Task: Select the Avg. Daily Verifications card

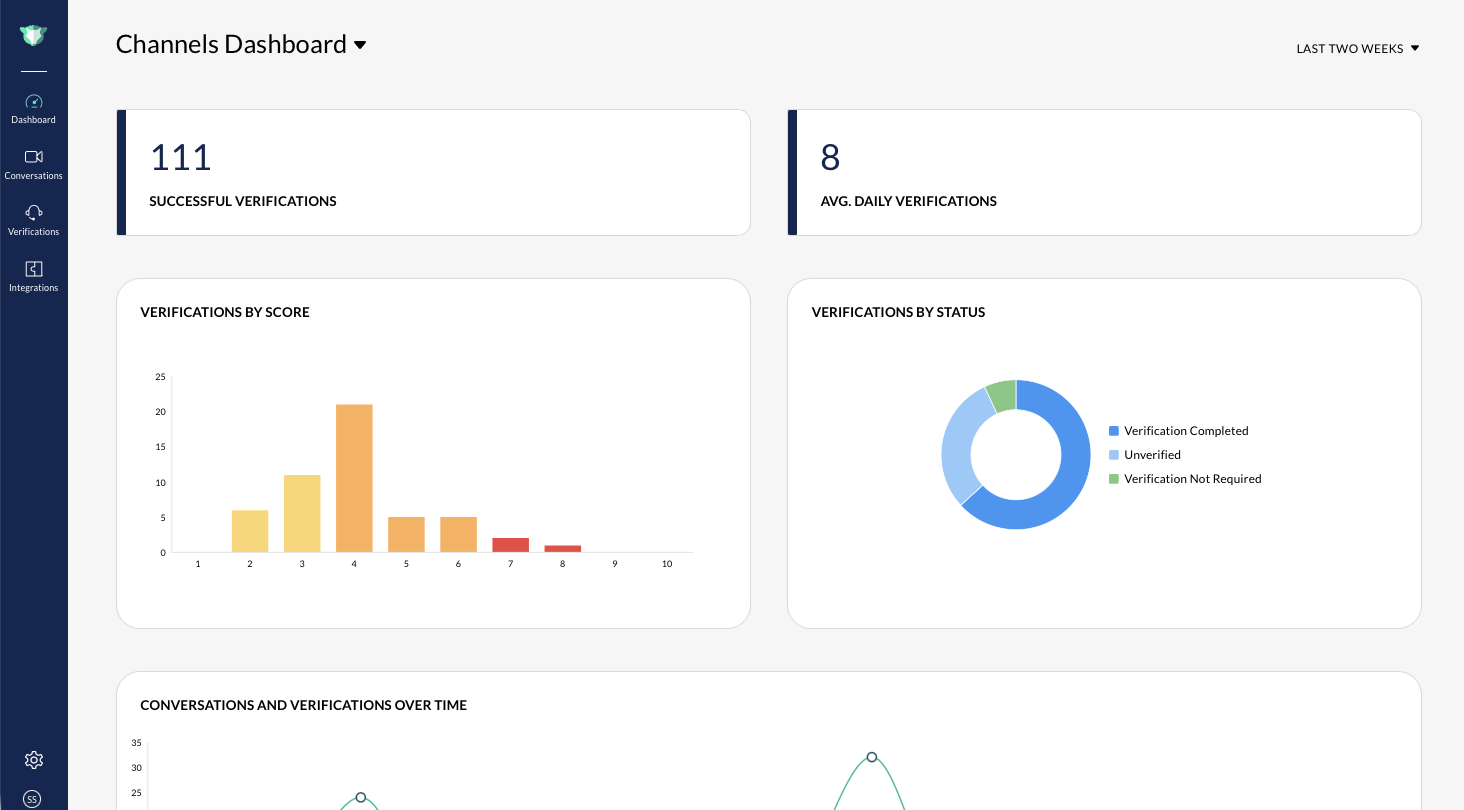Action: [1104, 173]
